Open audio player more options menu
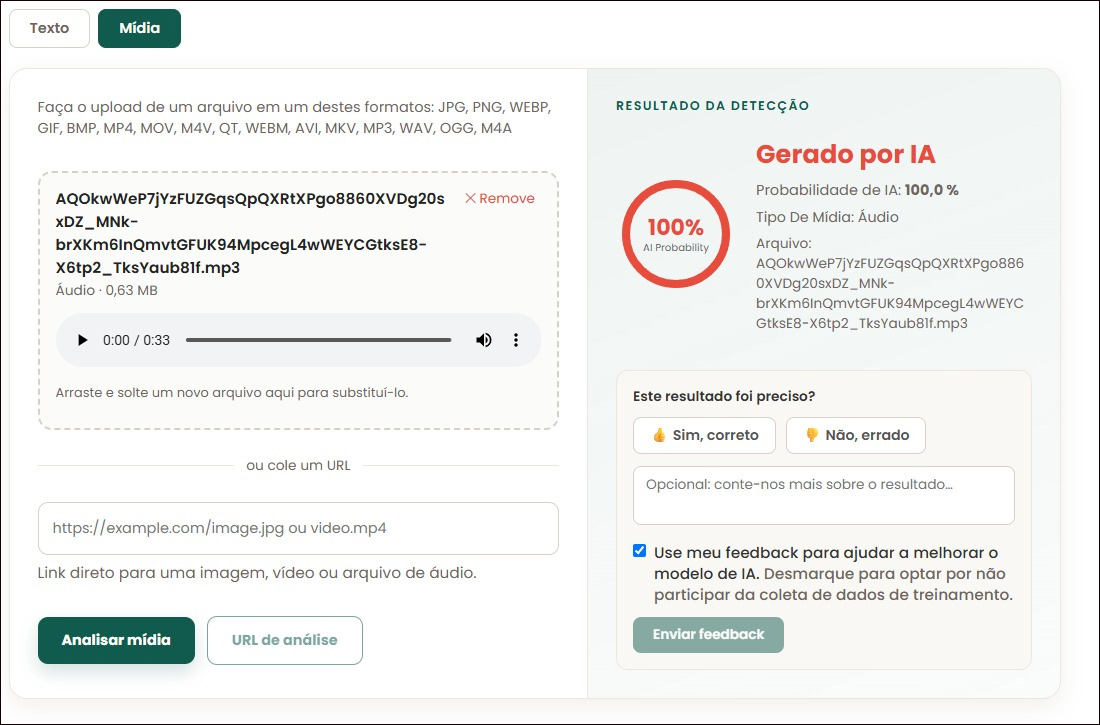Viewport: 1100px width, 725px height. coord(516,340)
